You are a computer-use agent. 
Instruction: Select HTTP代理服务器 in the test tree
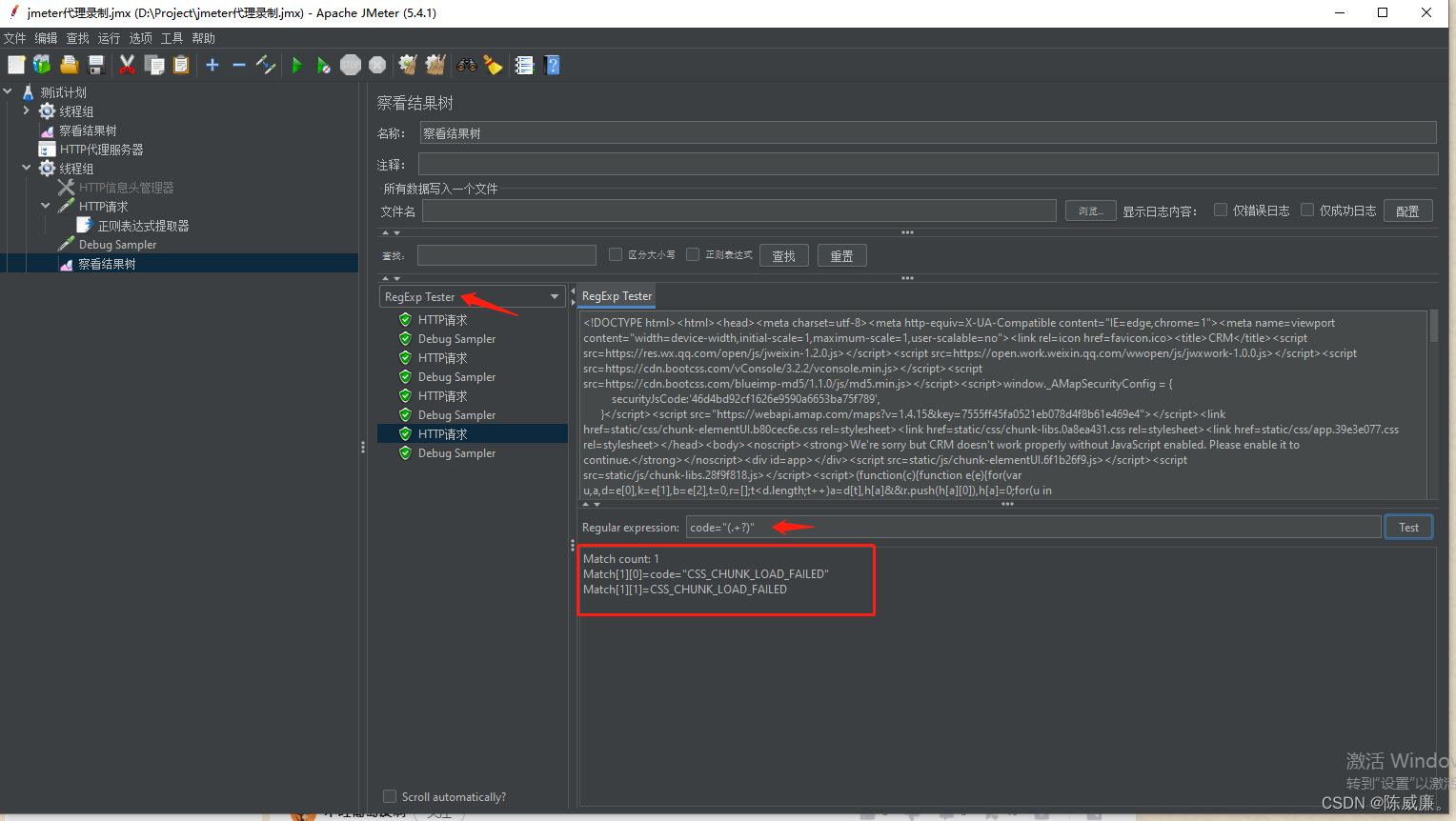tap(101, 150)
